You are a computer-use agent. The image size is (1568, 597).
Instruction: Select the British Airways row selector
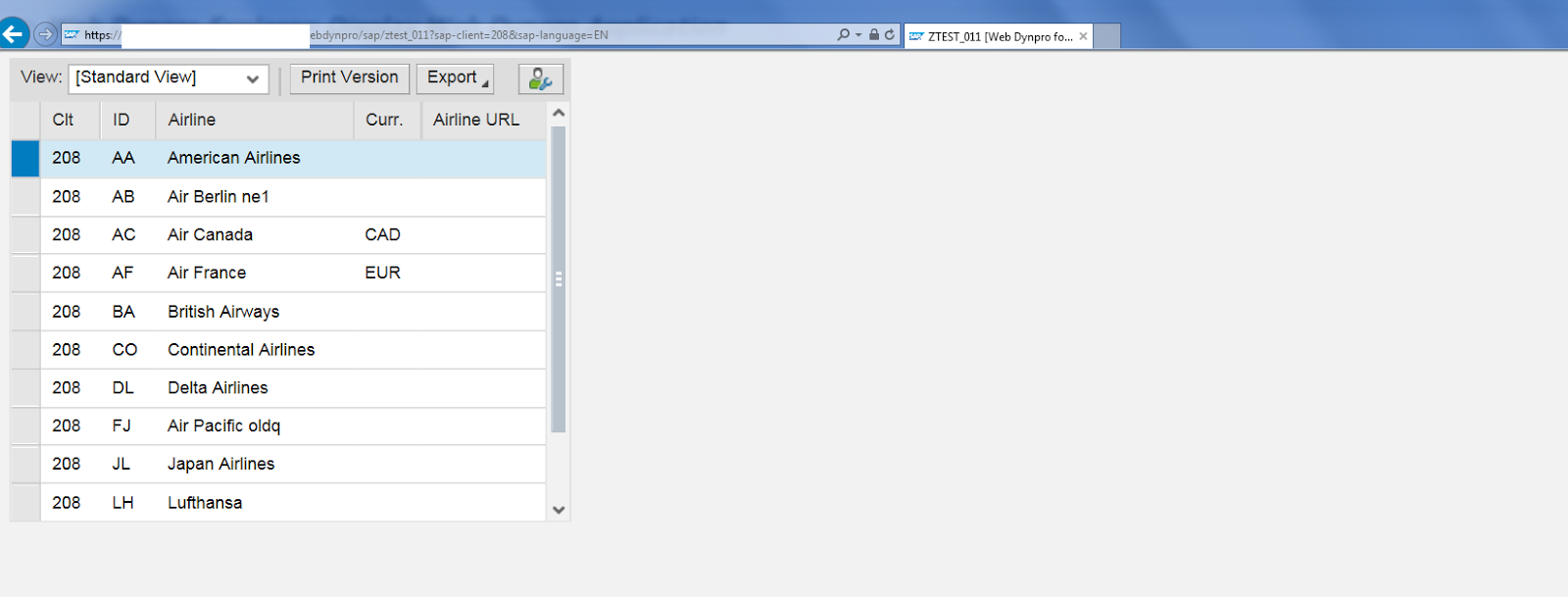pyautogui.click(x=25, y=312)
